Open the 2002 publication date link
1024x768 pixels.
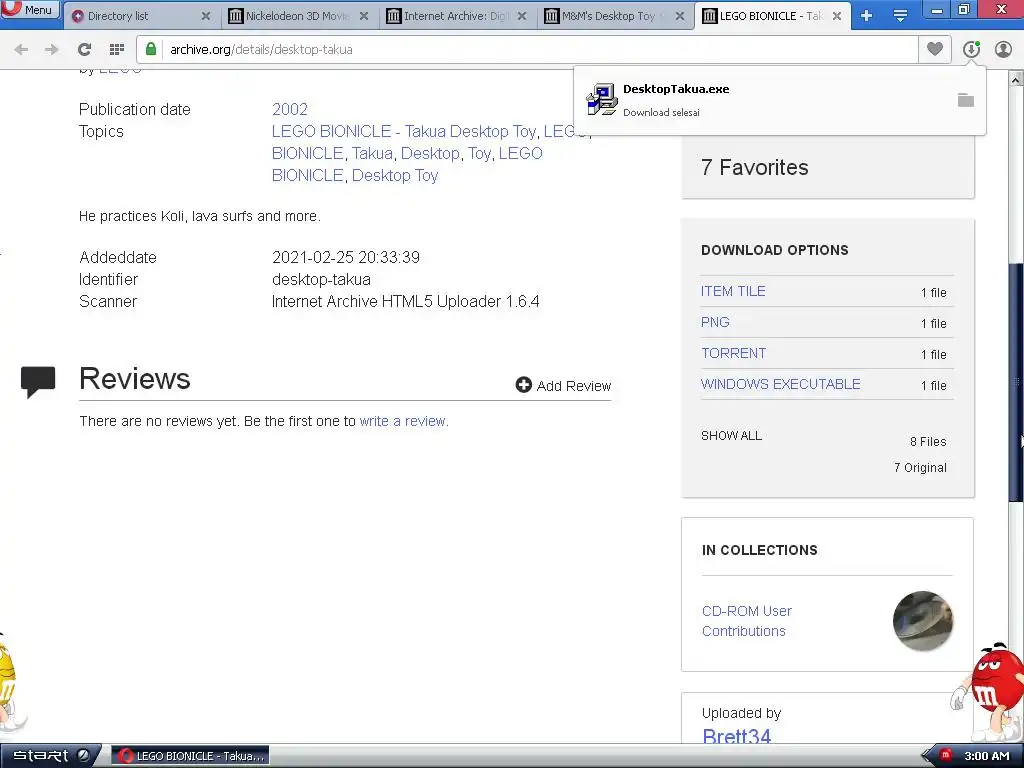pyautogui.click(x=289, y=109)
